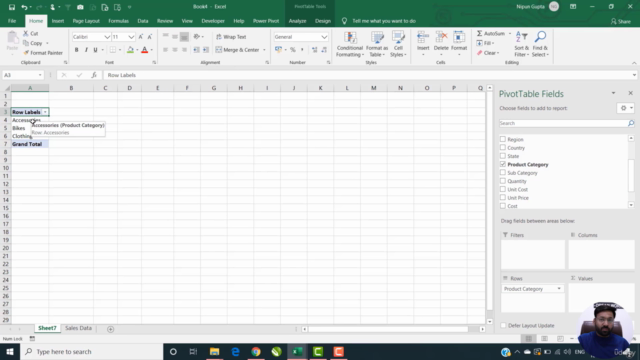Image resolution: width=640 pixels, height=360 pixels.
Task: Click the Font Color red A swatch
Action: [x=144, y=50]
